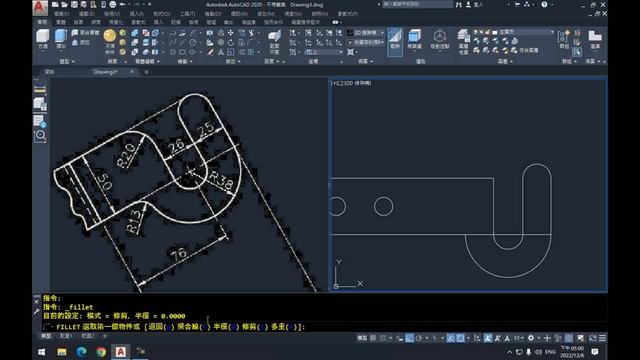This screenshot has width=640, height=360.
Task: Open File Explorer from the taskbar
Action: (62, 352)
